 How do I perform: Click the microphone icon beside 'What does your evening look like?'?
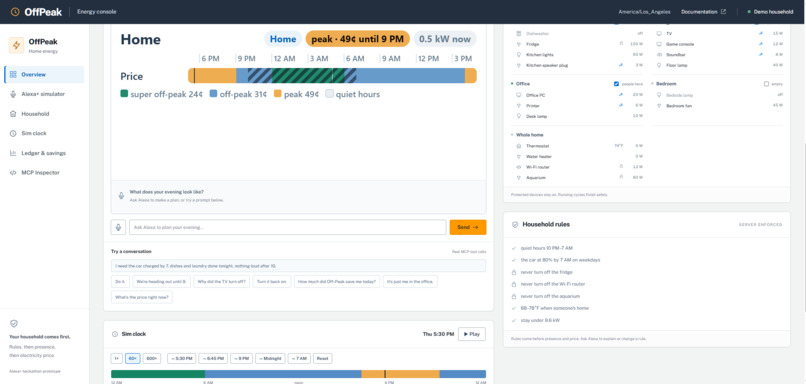pyautogui.click(x=121, y=195)
